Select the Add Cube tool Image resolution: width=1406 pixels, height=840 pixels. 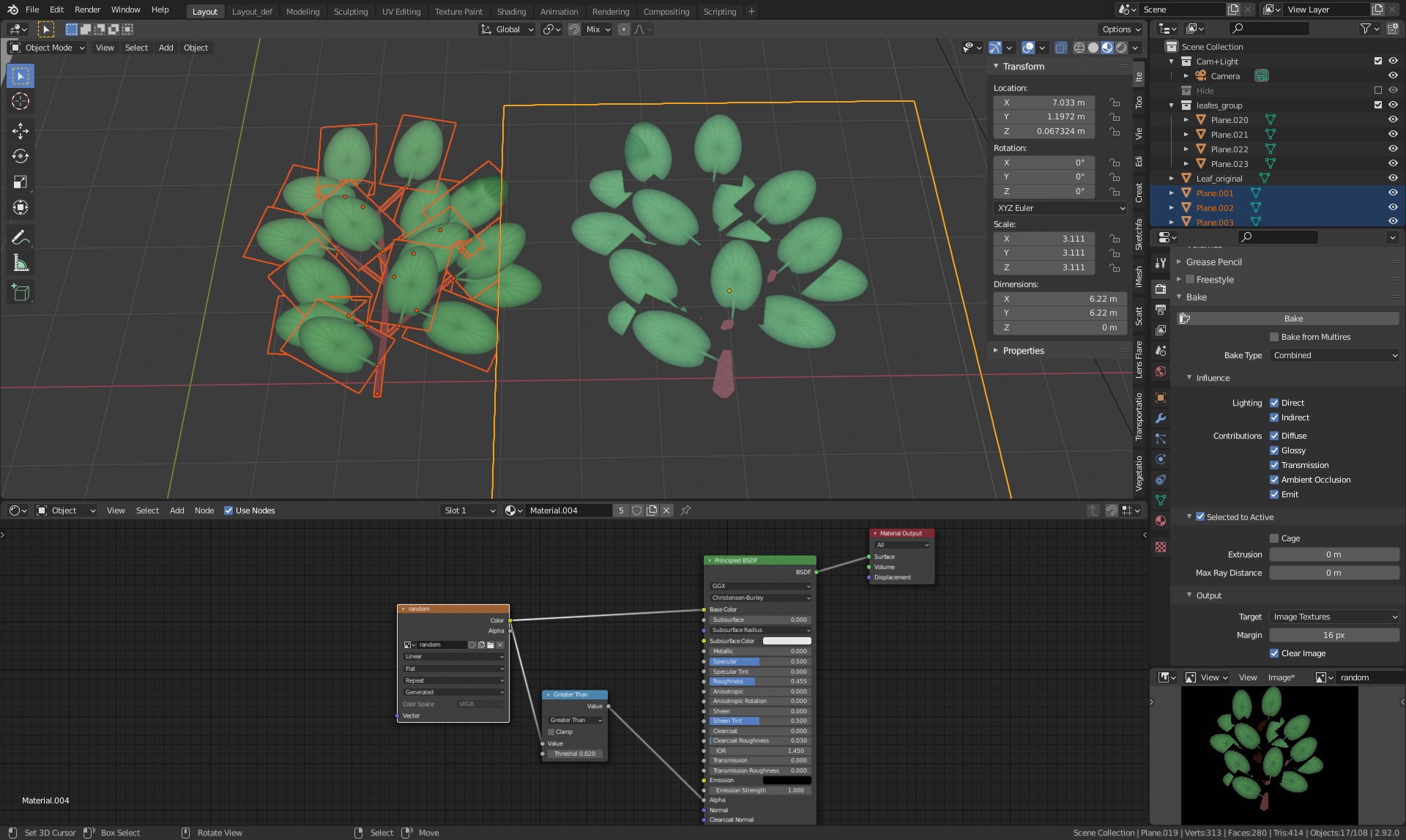[x=21, y=293]
